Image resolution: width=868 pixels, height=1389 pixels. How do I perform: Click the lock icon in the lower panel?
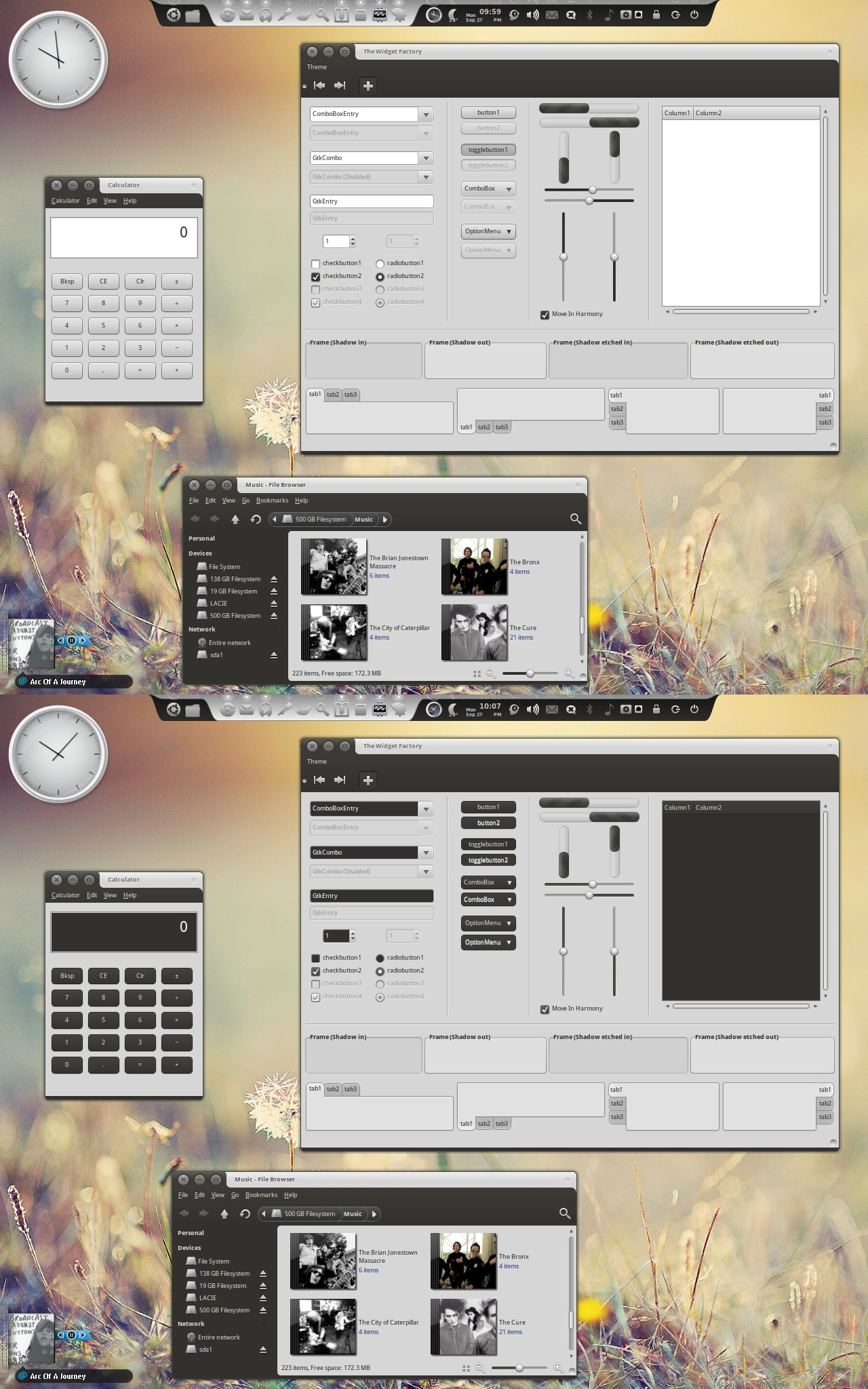[656, 709]
